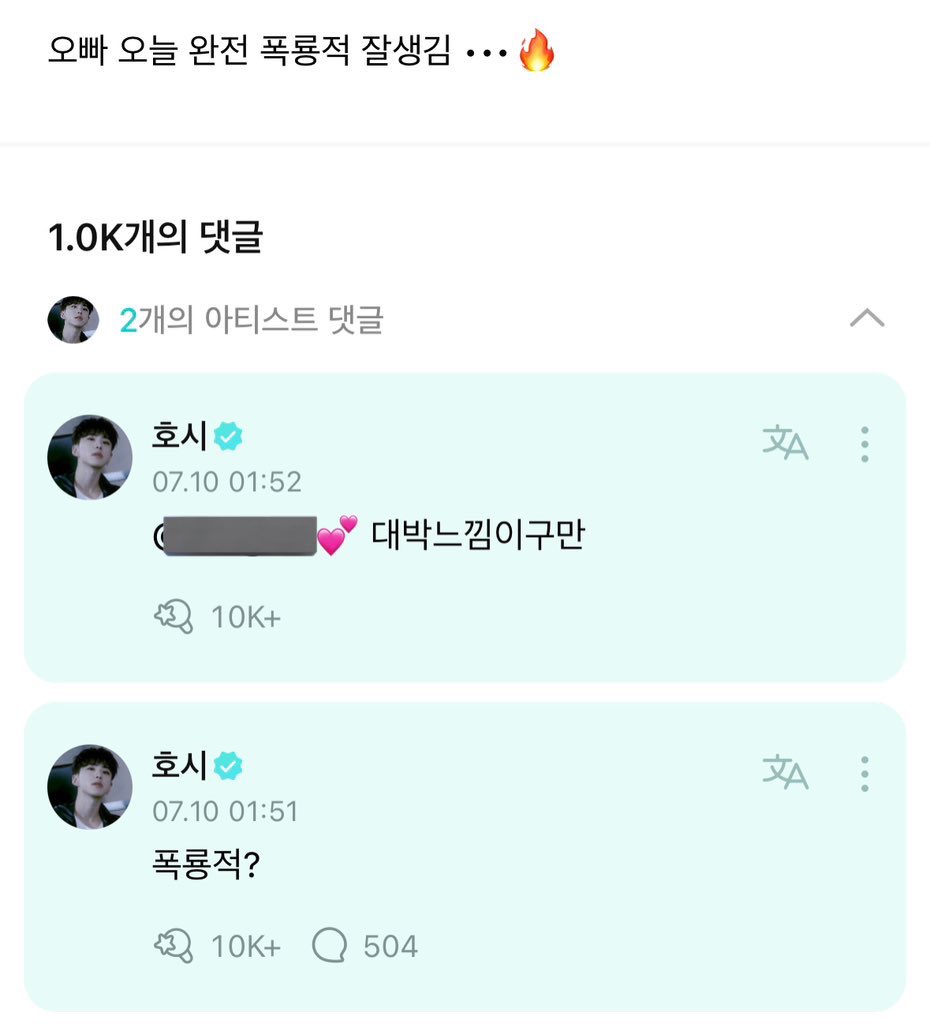Viewport: 930px width, 1024px height.
Task: Click the verified badge on the 01:52 comment
Action: click(x=229, y=437)
